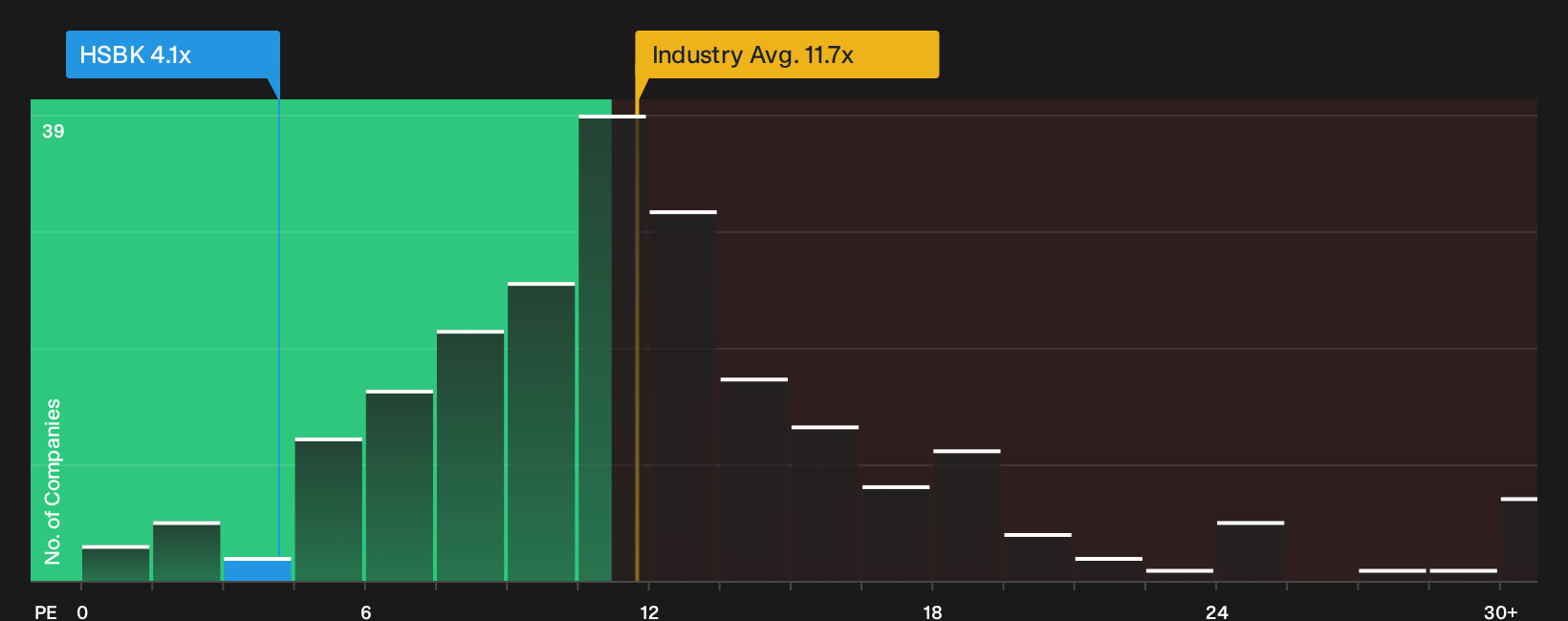Click the '12' x-axis tick label
This screenshot has height=621, width=1568.
pyautogui.click(x=649, y=612)
